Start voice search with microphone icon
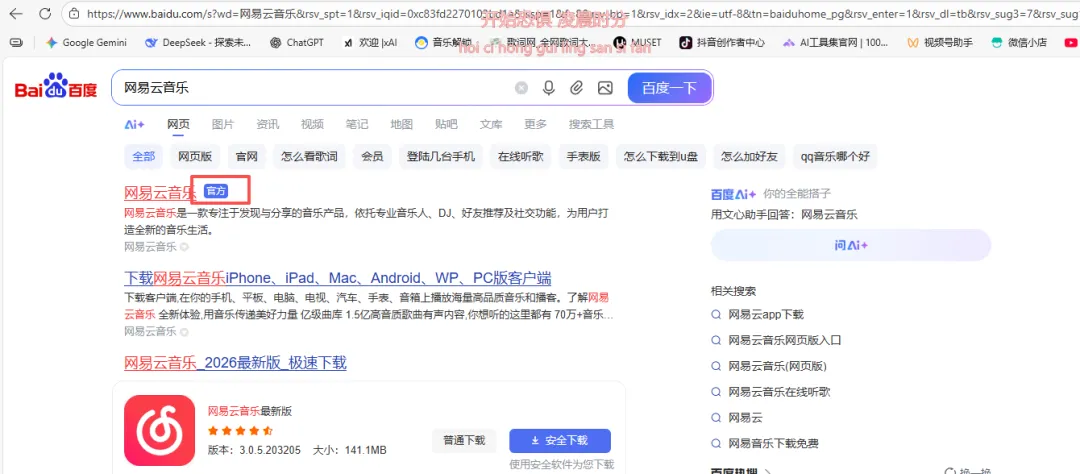1080x474 pixels. point(549,87)
